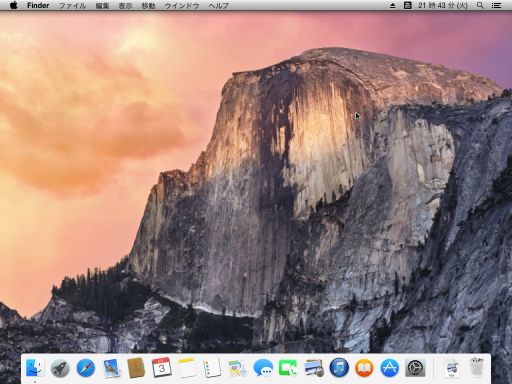Open the Contacts app in the Dock
Viewport: 512px width, 384px height.
(136, 368)
